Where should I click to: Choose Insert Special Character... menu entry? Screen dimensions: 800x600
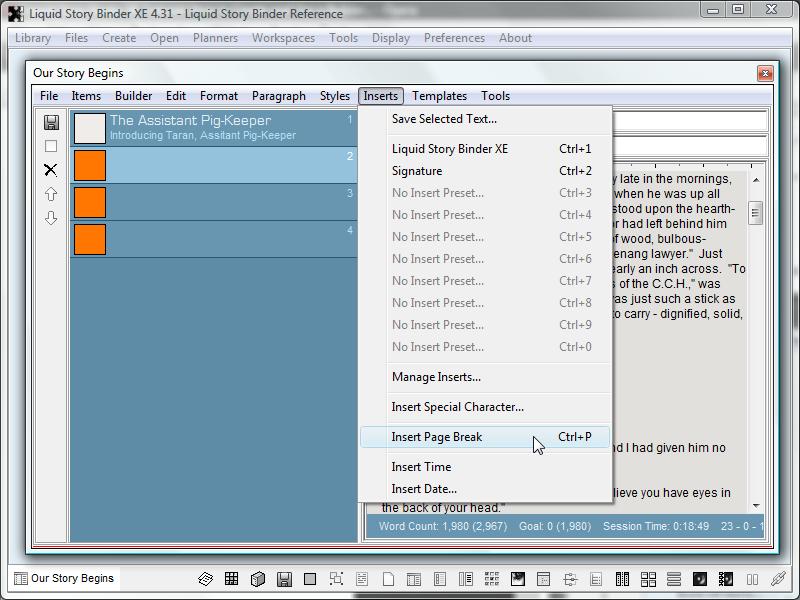[x=457, y=407]
